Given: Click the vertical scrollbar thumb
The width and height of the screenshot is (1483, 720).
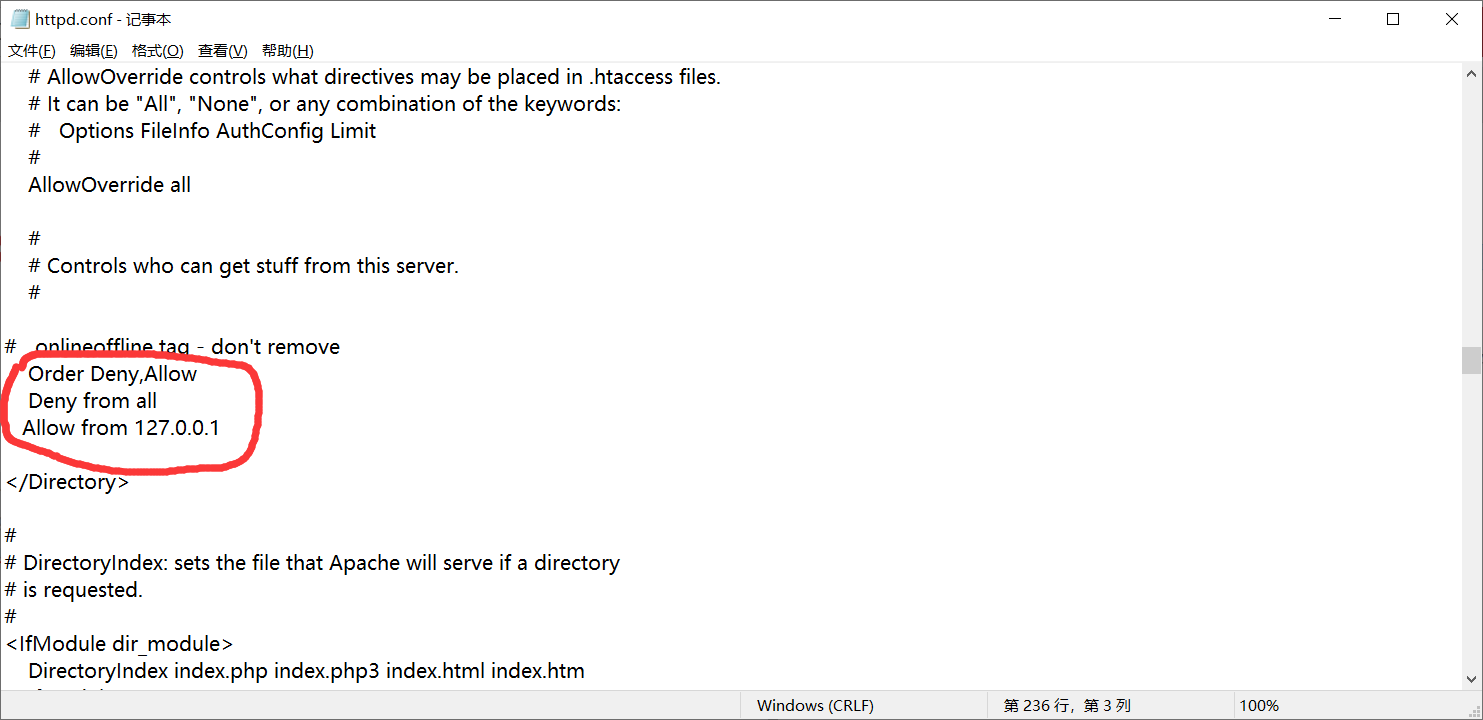Looking at the screenshot, I should pos(1472,360).
